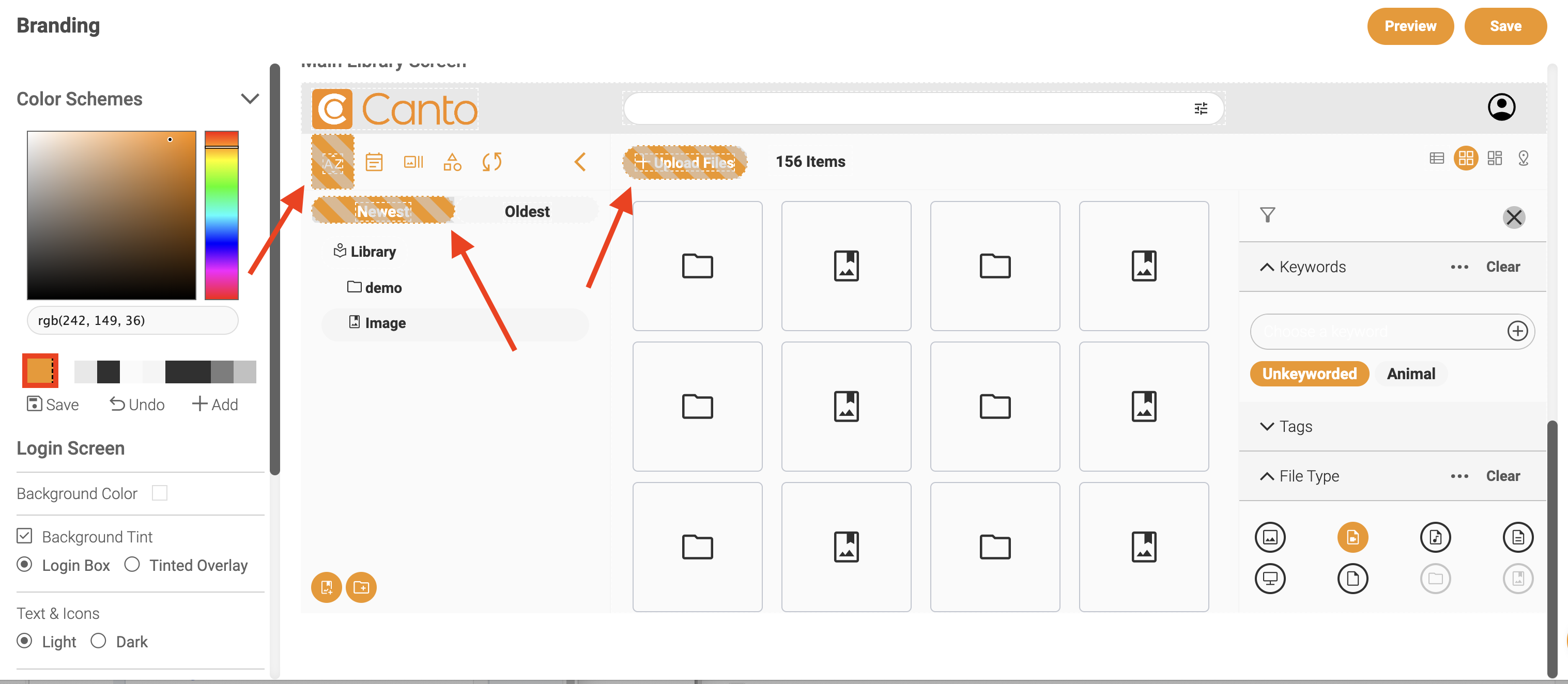The width and height of the screenshot is (1568, 684).
Task: Collapse the Keywords filter panel
Action: tap(1268, 267)
